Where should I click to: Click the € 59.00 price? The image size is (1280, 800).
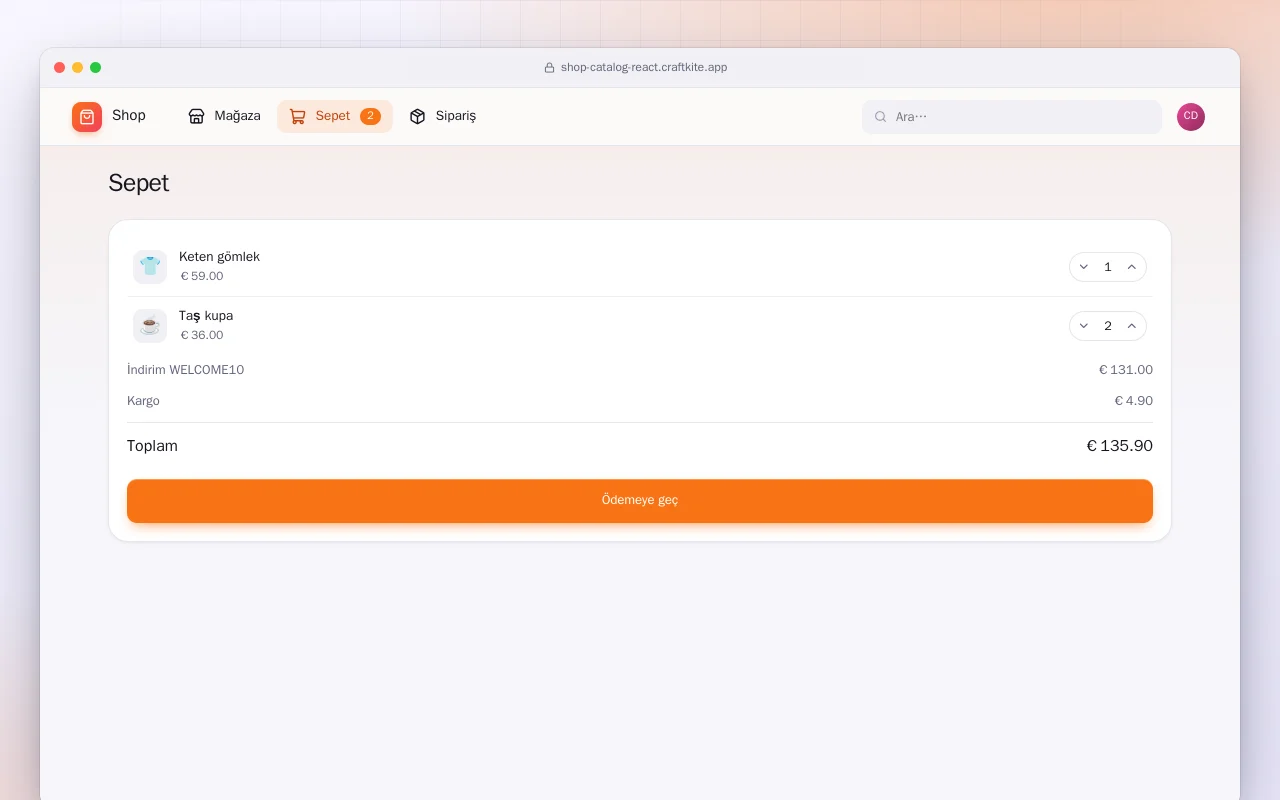pos(202,276)
